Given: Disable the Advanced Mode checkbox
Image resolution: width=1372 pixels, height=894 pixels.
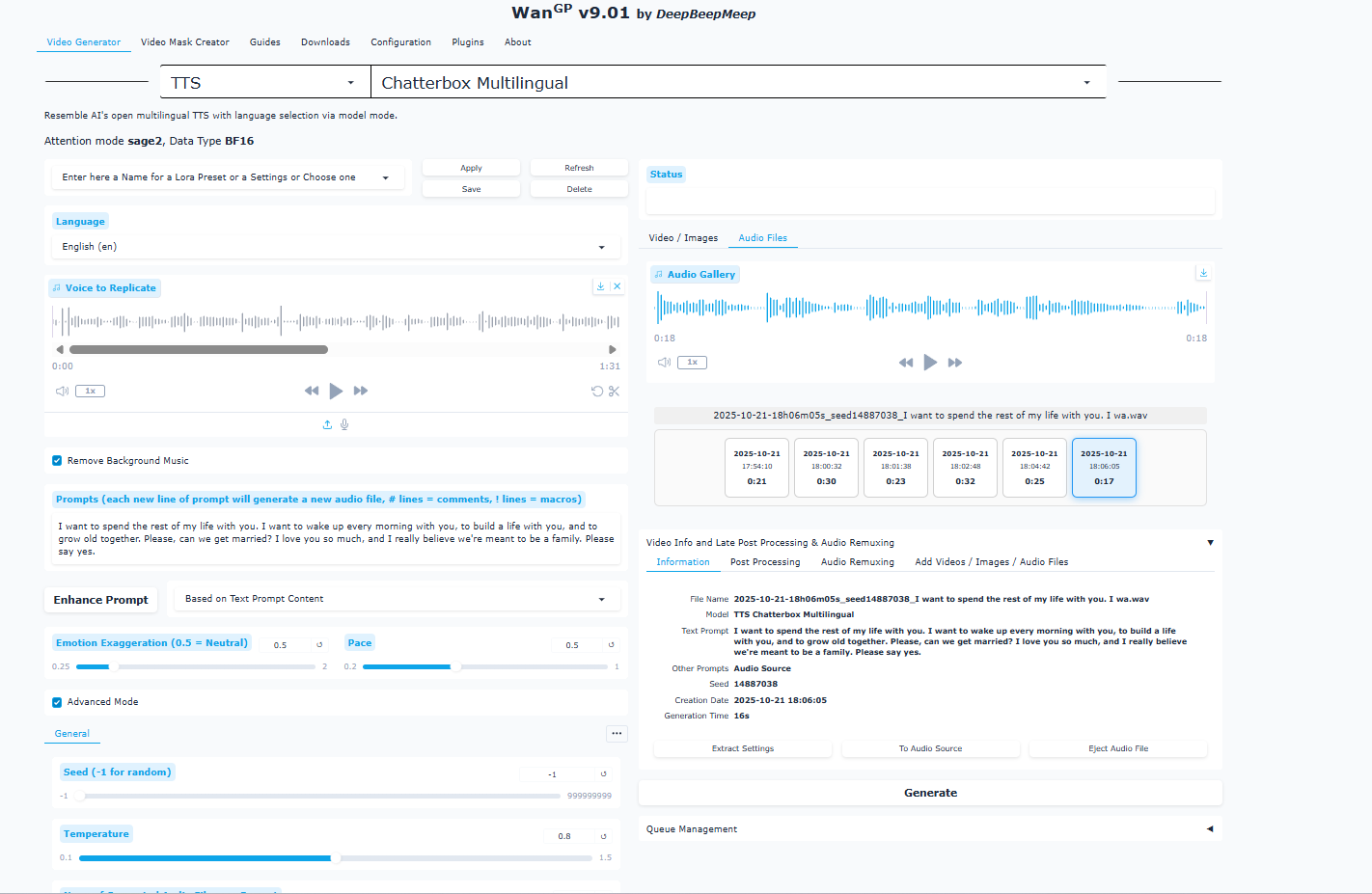Looking at the screenshot, I should point(57,702).
